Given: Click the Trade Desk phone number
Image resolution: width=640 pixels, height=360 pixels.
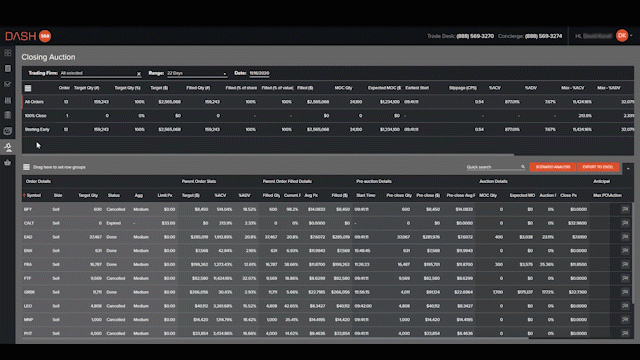Looking at the screenshot, I should pos(475,36).
